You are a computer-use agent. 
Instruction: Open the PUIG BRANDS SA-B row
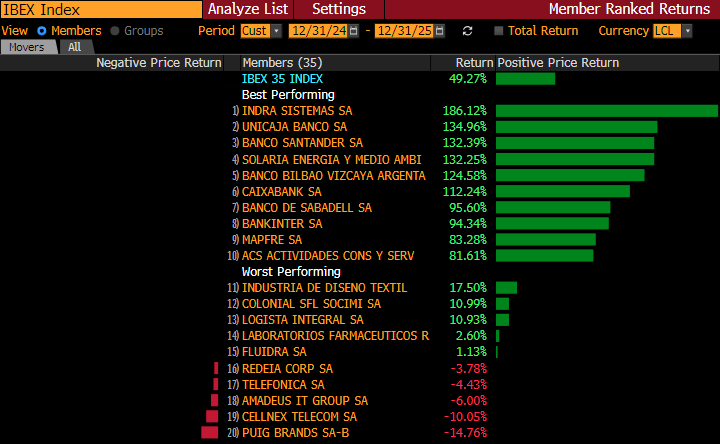[297, 432]
